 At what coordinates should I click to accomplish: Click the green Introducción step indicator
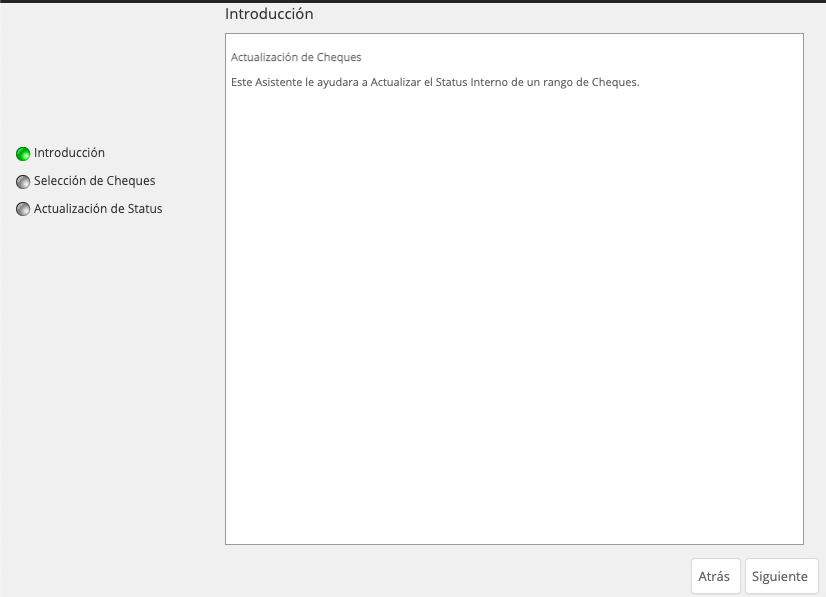23,154
